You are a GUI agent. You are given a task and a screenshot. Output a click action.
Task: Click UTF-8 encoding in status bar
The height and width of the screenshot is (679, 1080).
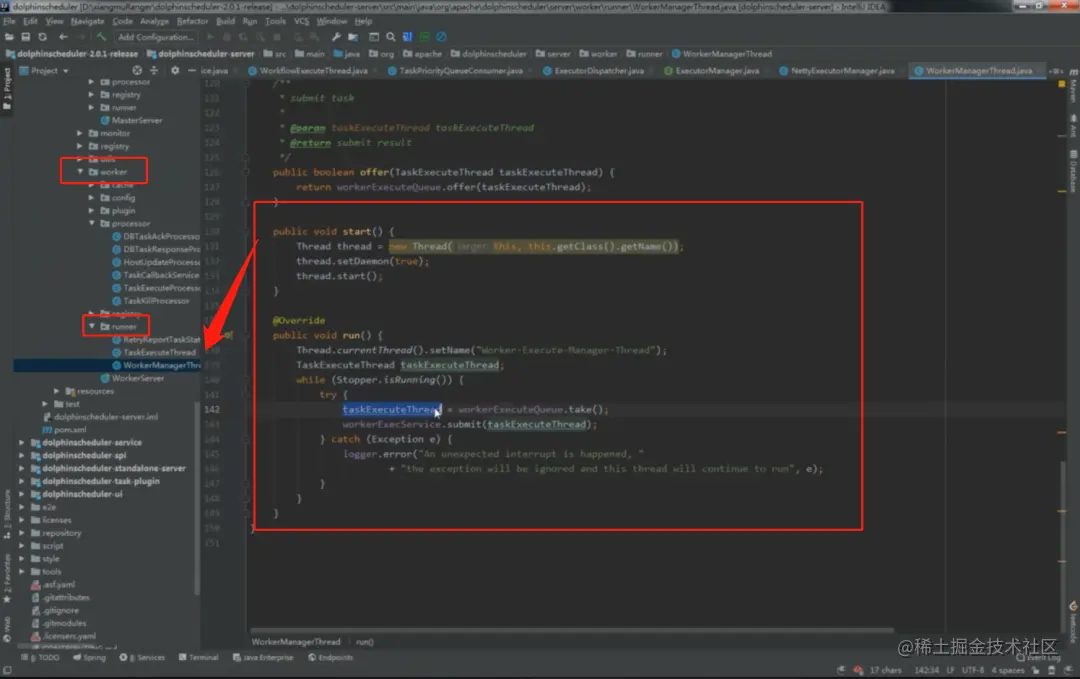[x=973, y=670]
